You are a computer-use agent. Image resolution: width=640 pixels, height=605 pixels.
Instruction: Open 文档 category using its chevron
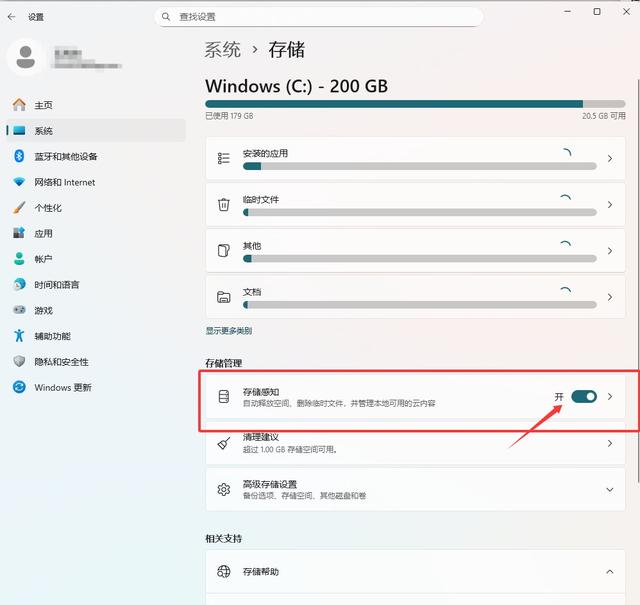(610, 297)
